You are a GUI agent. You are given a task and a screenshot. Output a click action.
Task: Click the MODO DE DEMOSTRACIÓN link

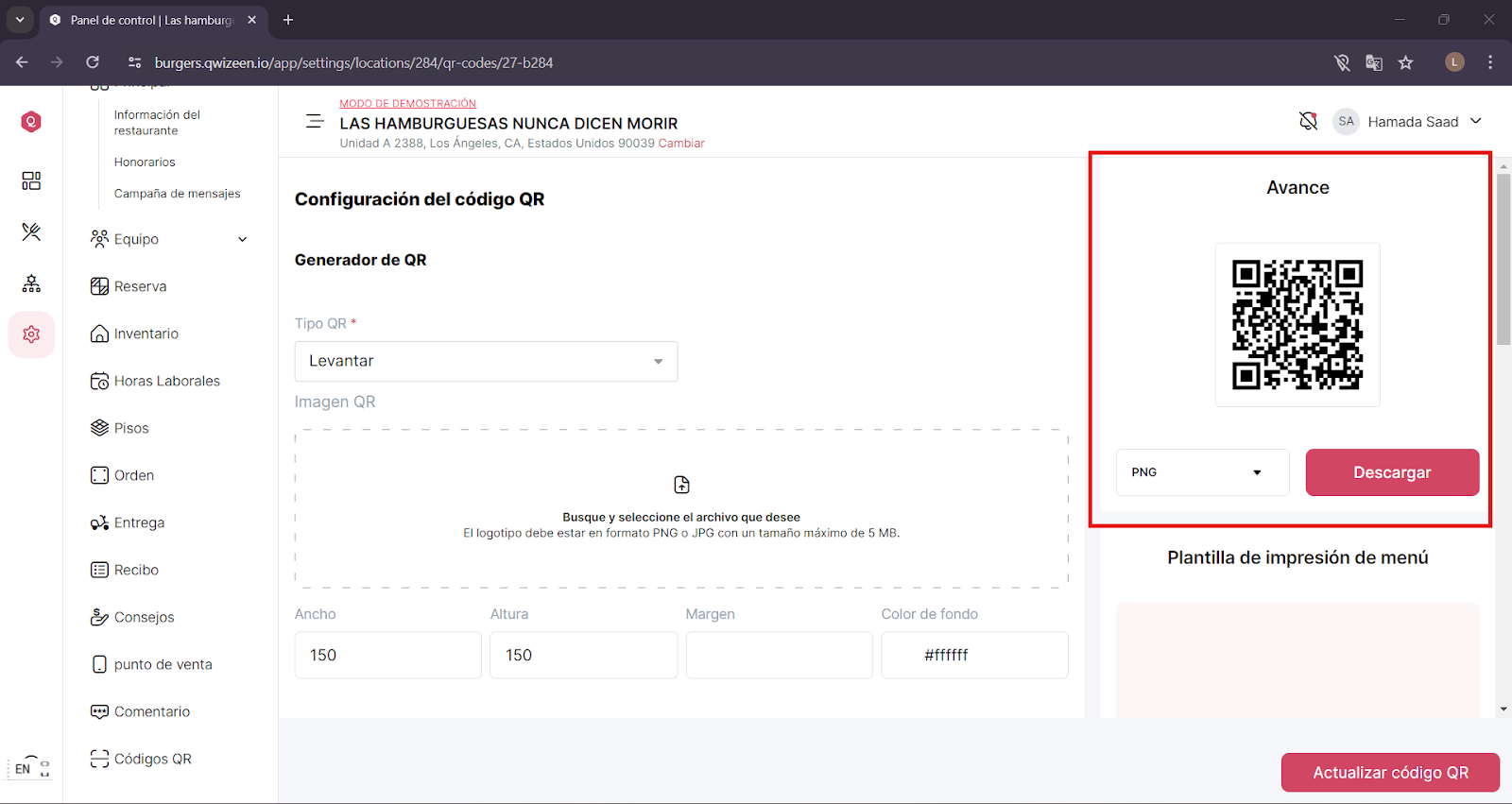407,104
